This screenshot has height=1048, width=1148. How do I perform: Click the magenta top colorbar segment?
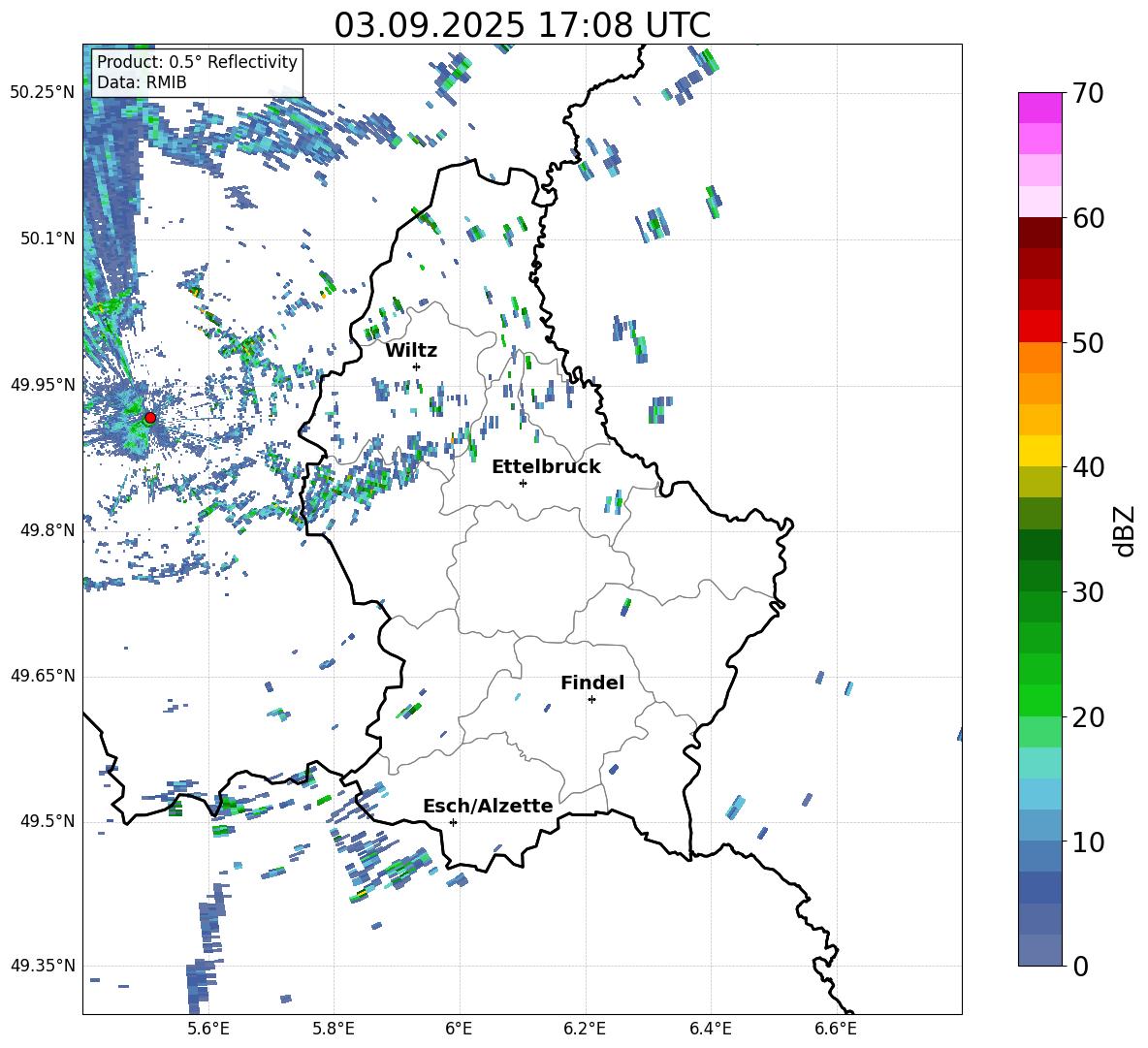click(x=1039, y=109)
